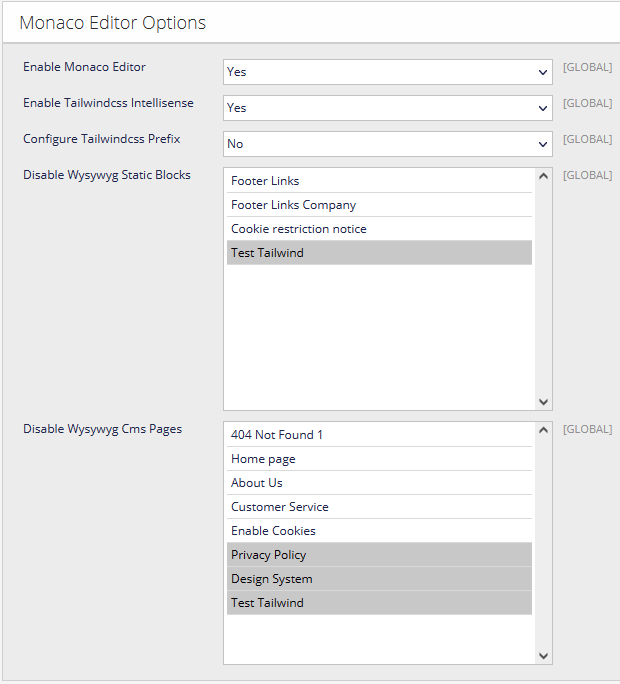Click Static Blocks list scroll up arrow

(543, 176)
